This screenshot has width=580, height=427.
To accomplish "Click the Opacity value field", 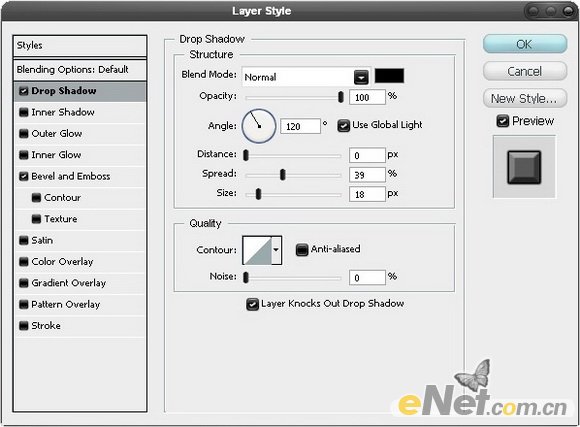I will click(367, 97).
